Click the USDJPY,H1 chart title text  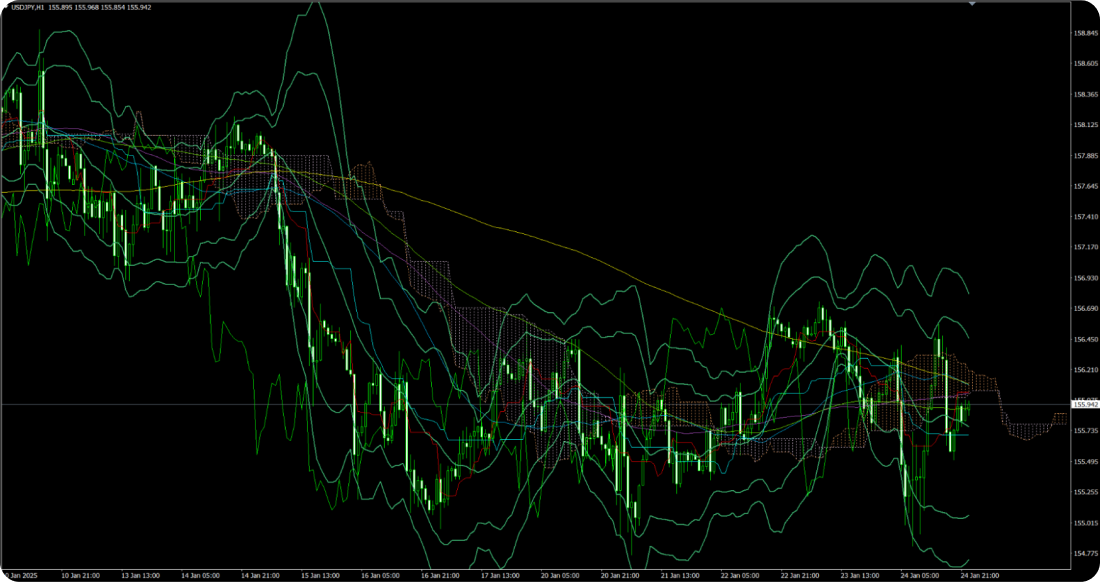27,7
